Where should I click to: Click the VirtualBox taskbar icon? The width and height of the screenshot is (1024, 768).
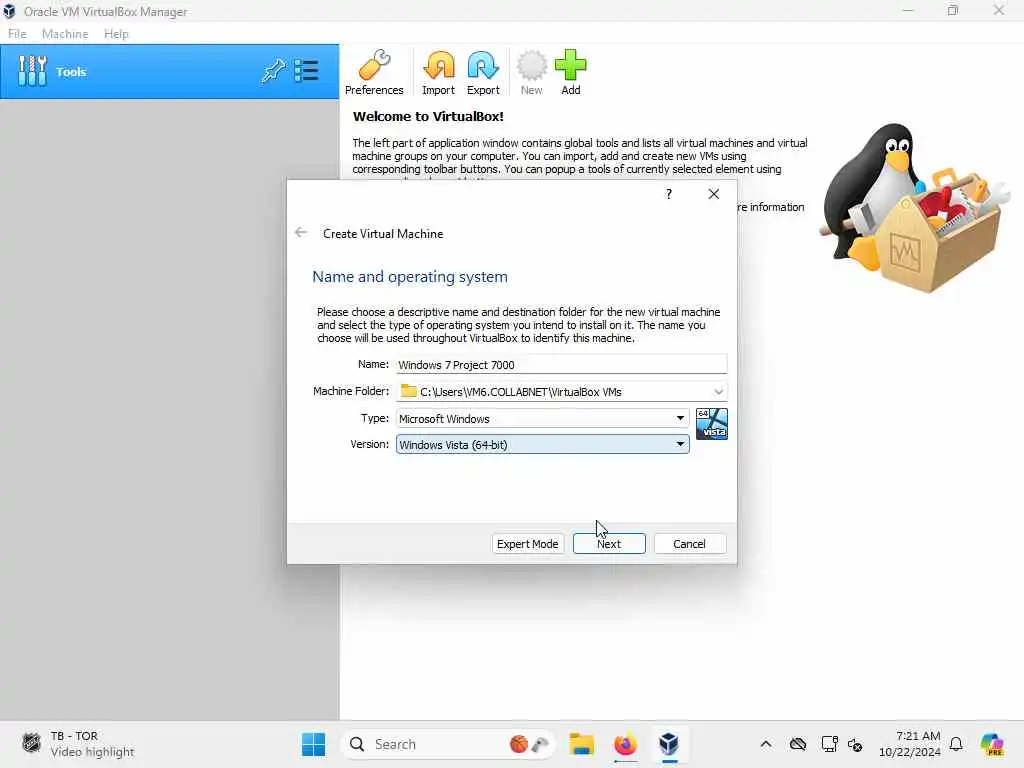[669, 744]
